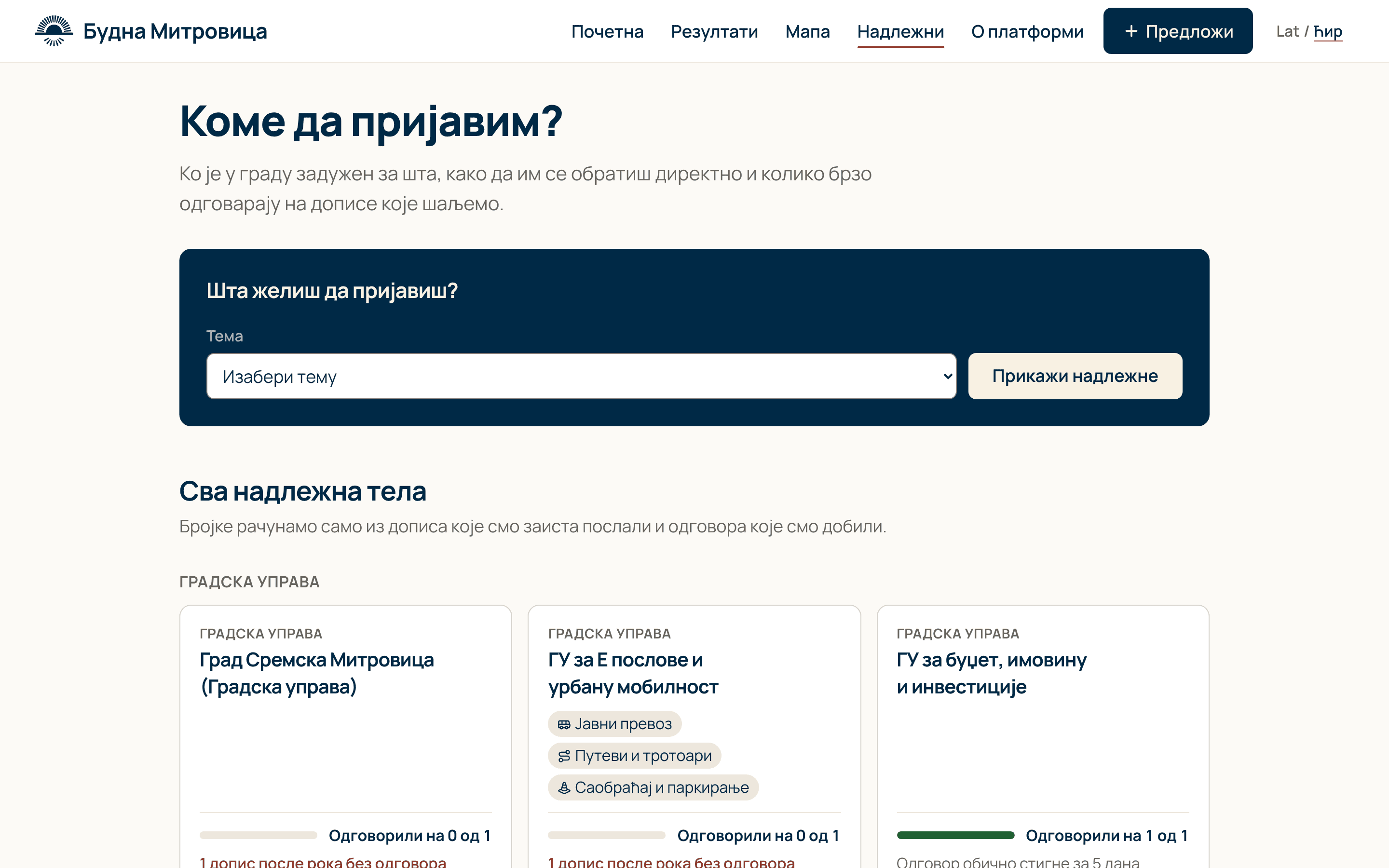The height and width of the screenshot is (868, 1389).
Task: Click the Тема field label
Action: (224, 336)
